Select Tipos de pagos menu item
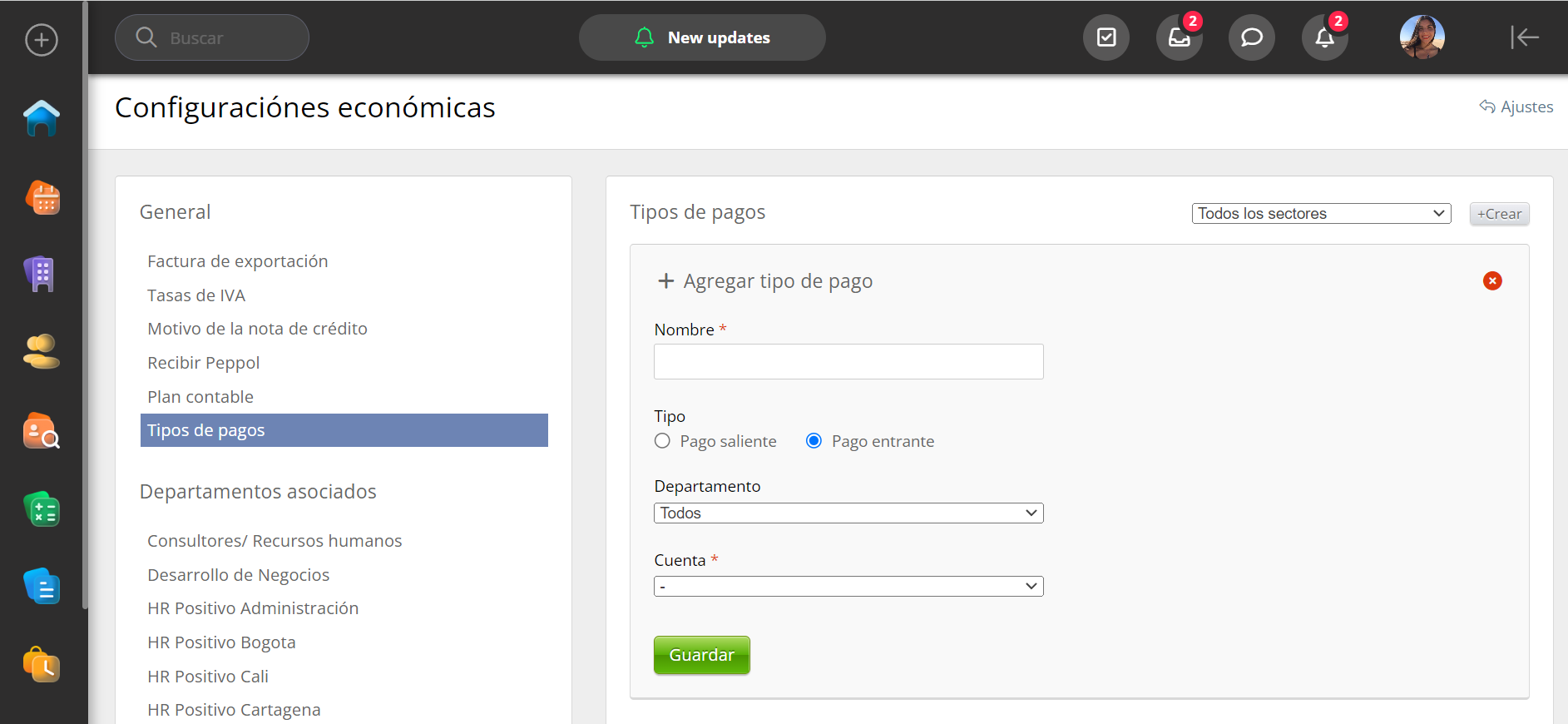Image resolution: width=1568 pixels, height=724 pixels. coord(344,430)
